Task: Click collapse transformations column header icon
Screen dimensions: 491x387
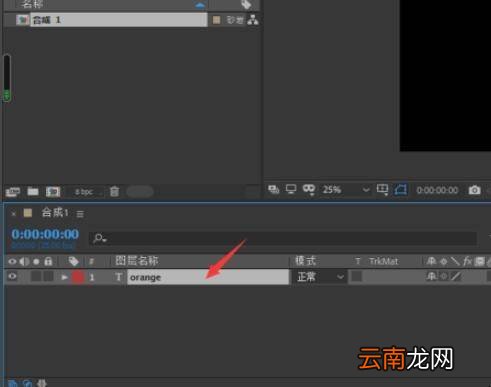Action: click(444, 261)
